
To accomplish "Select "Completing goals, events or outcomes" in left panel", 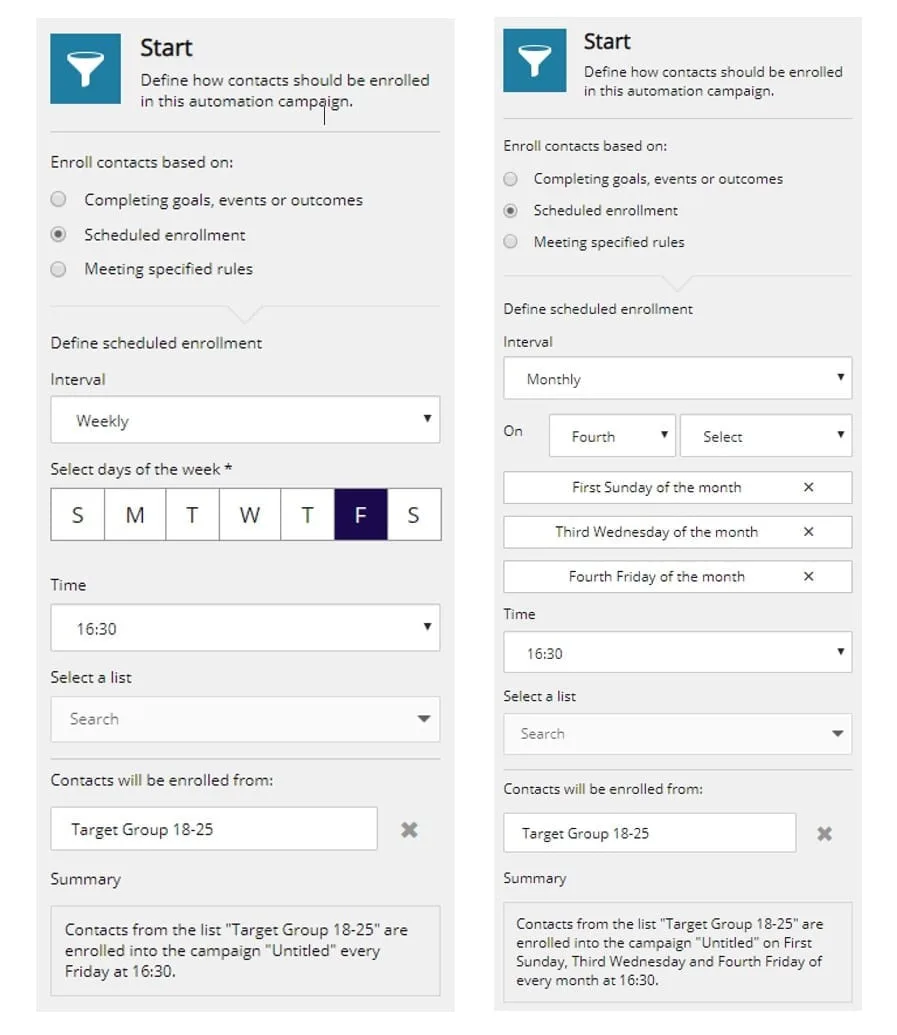I will coord(57,200).
